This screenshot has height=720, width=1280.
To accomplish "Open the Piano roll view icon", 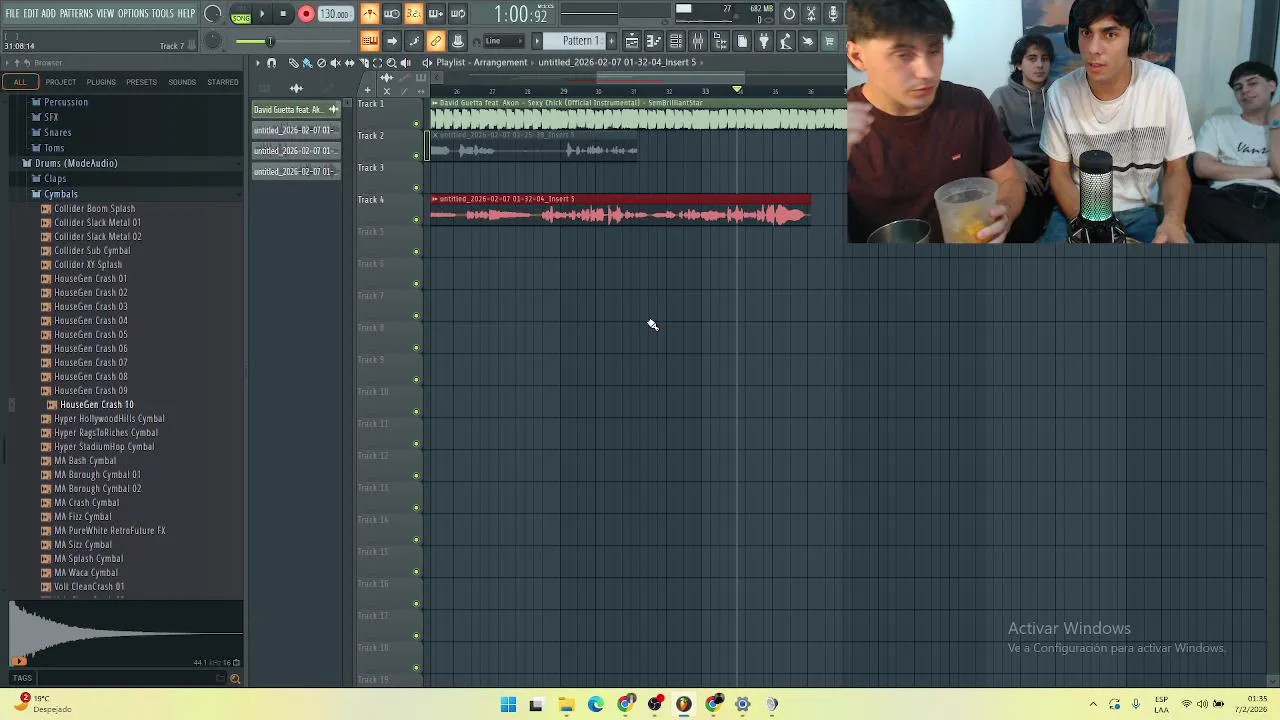I will (654, 41).
